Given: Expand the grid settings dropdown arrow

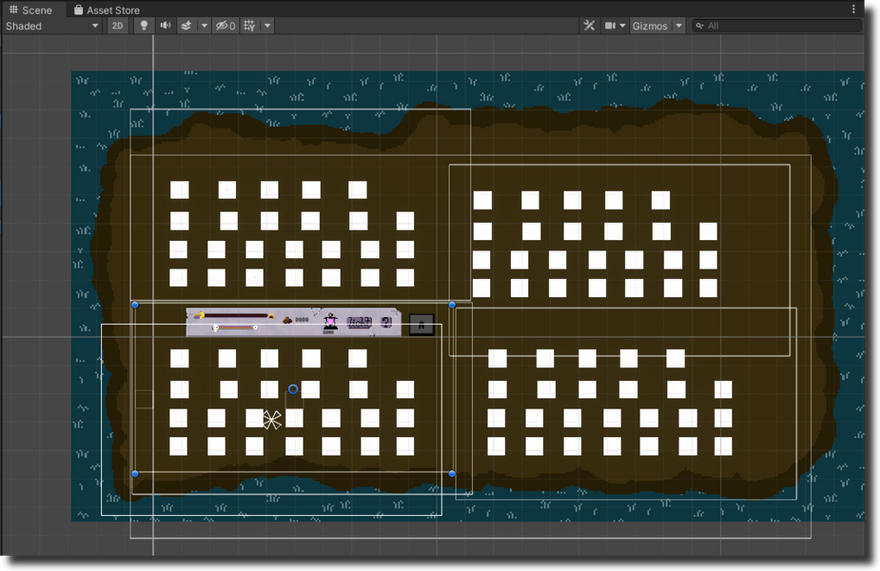Looking at the screenshot, I should 267,26.
